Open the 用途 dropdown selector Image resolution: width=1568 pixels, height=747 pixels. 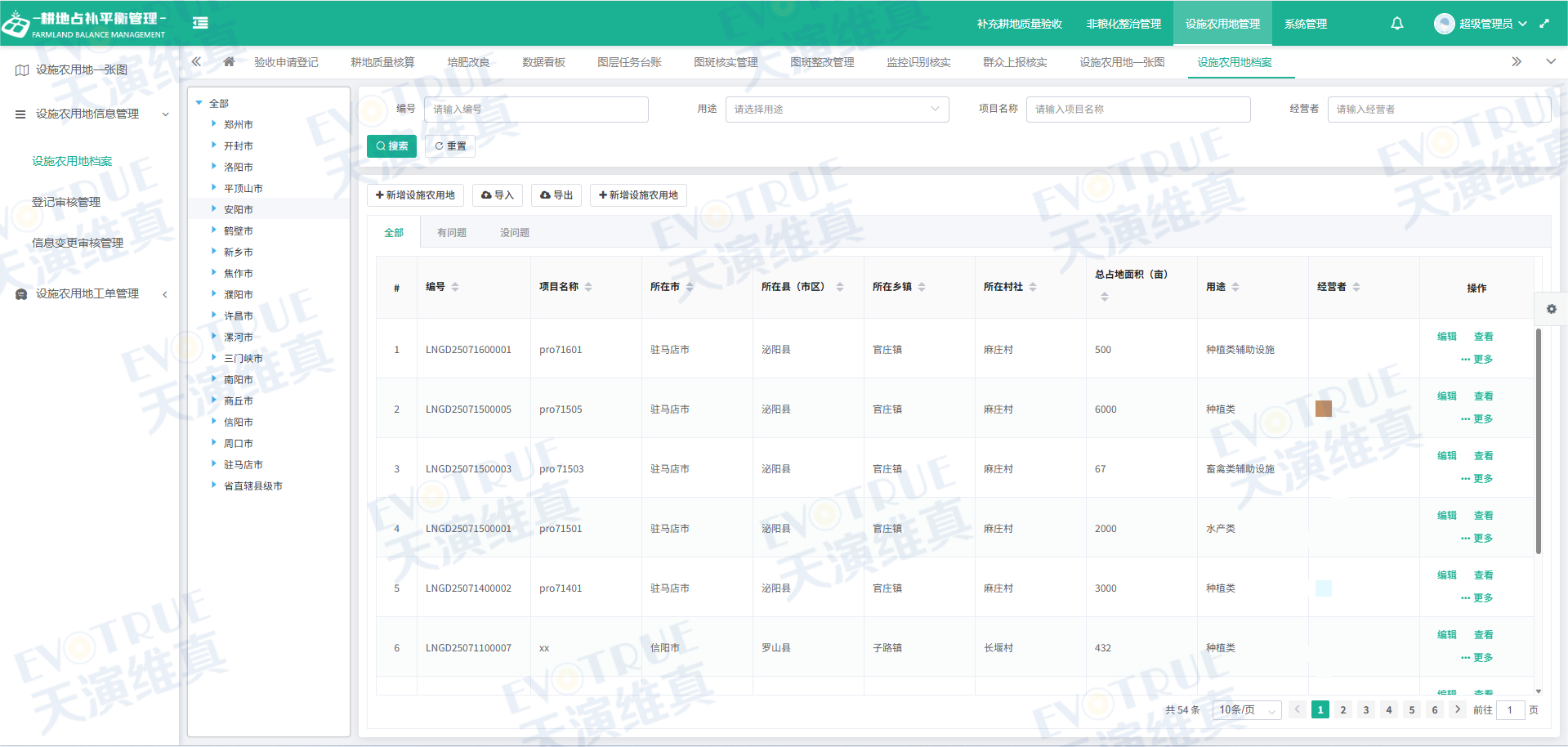(x=837, y=110)
